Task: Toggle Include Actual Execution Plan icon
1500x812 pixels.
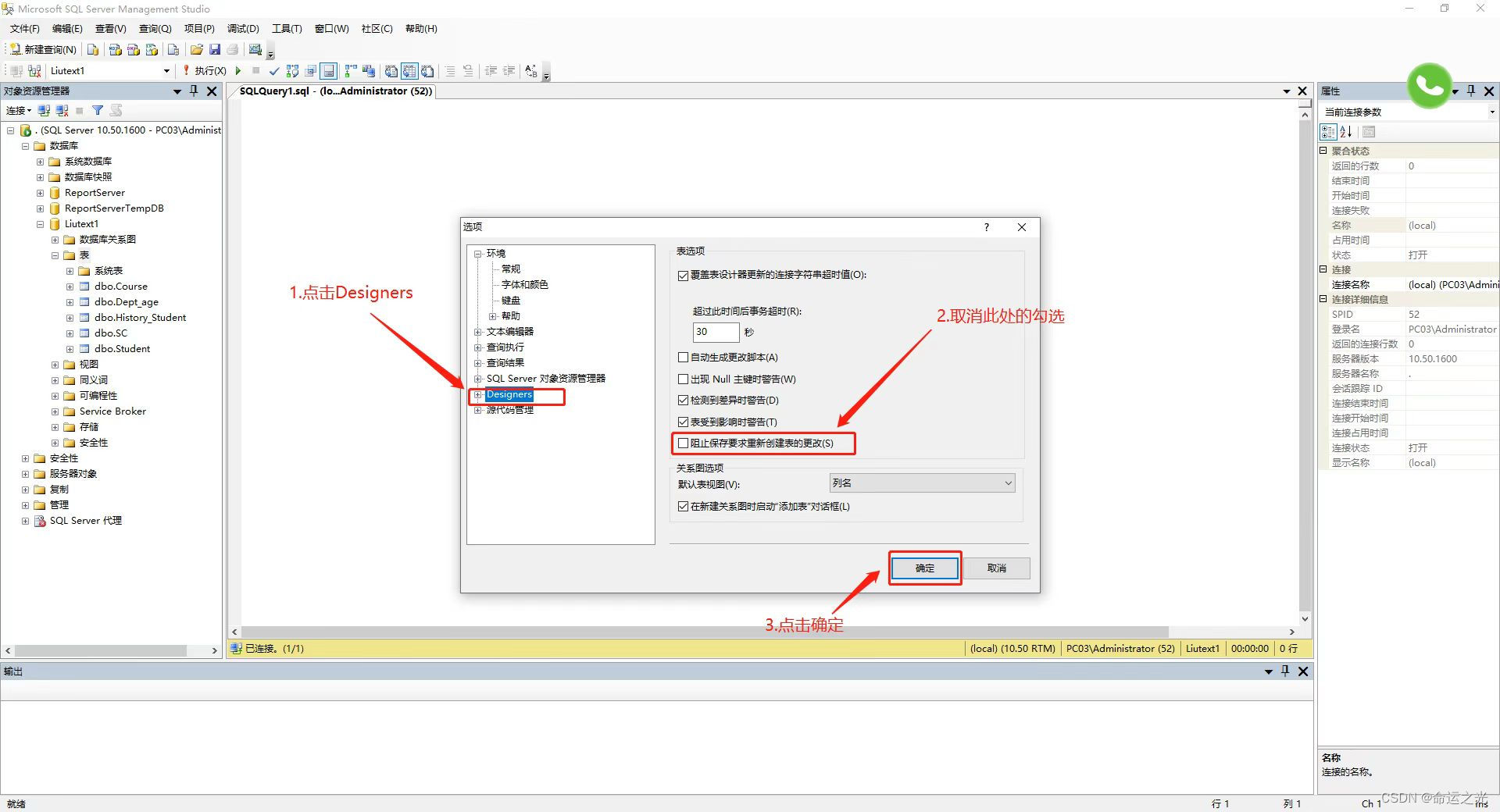Action: point(351,71)
